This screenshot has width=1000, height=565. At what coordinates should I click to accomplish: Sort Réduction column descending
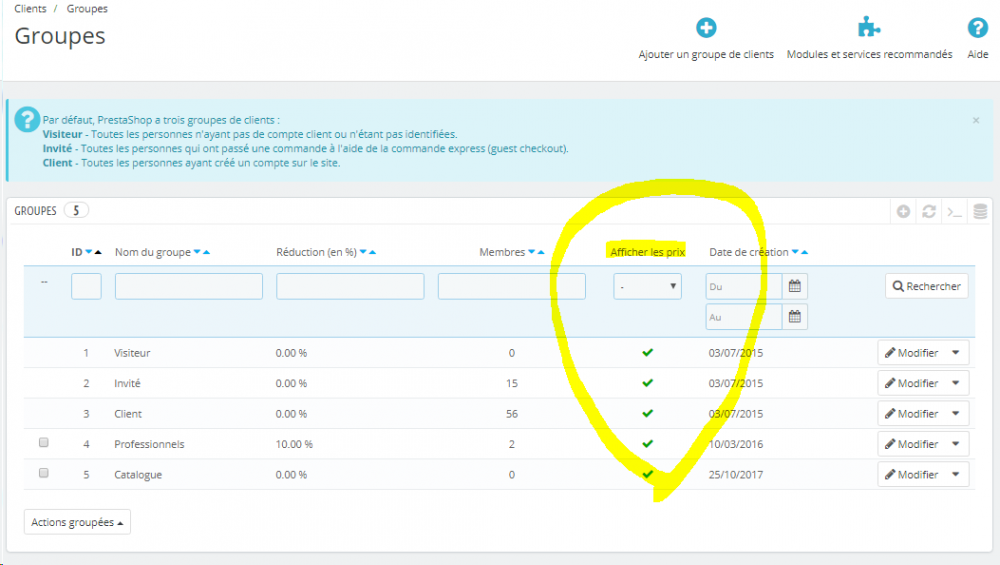coord(363,252)
